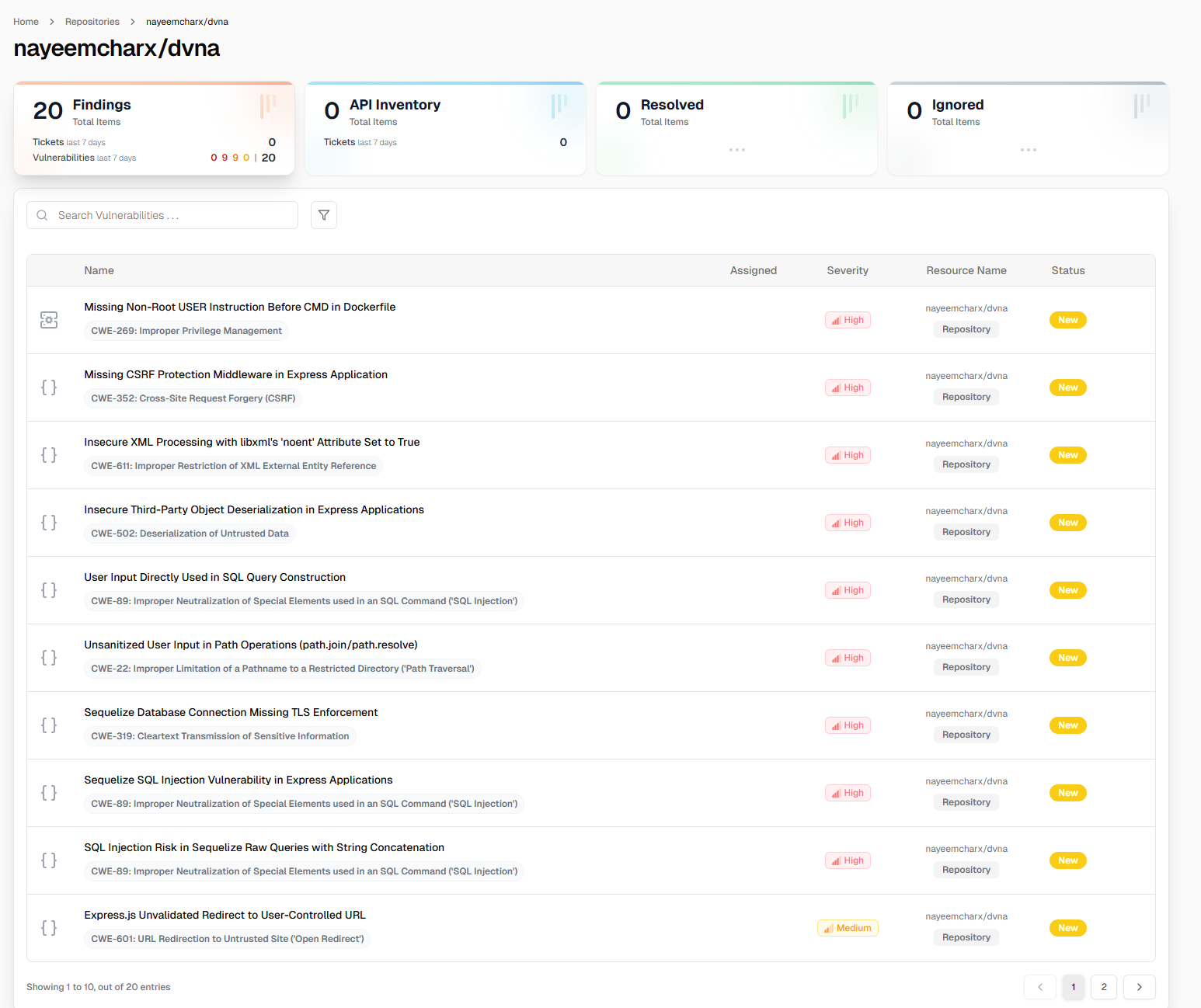Click the Repository tag on Dockerfile finding
This screenshot has width=1201, height=1008.
[966, 328]
